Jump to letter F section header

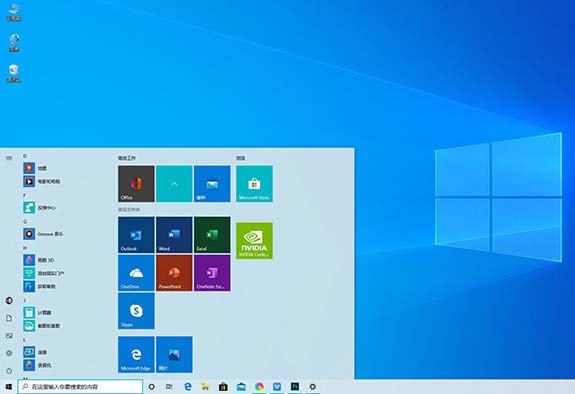(25, 195)
